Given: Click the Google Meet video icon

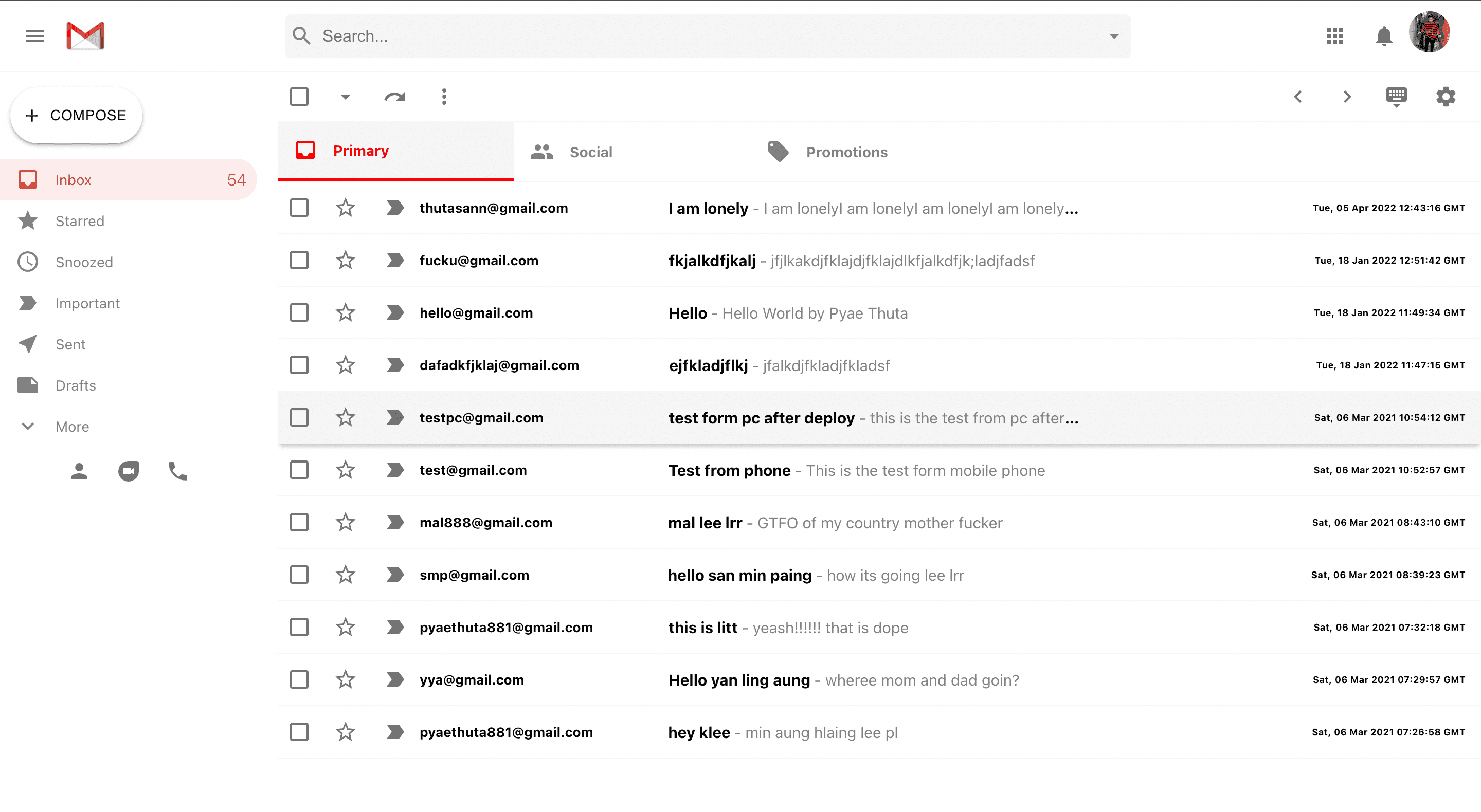Looking at the screenshot, I should 128,470.
